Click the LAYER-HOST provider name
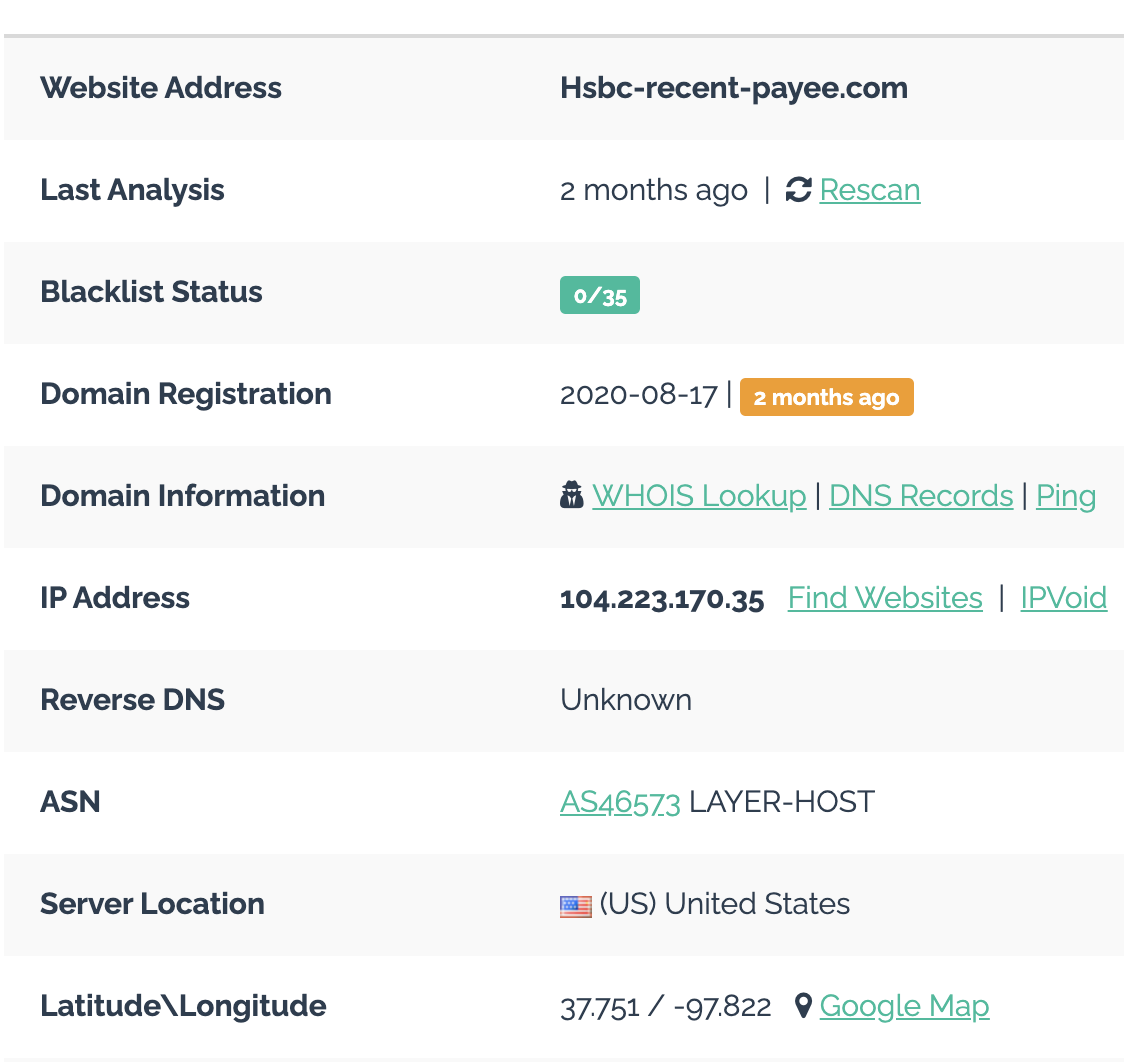Viewport: 1124px width, 1062px height. coord(782,802)
